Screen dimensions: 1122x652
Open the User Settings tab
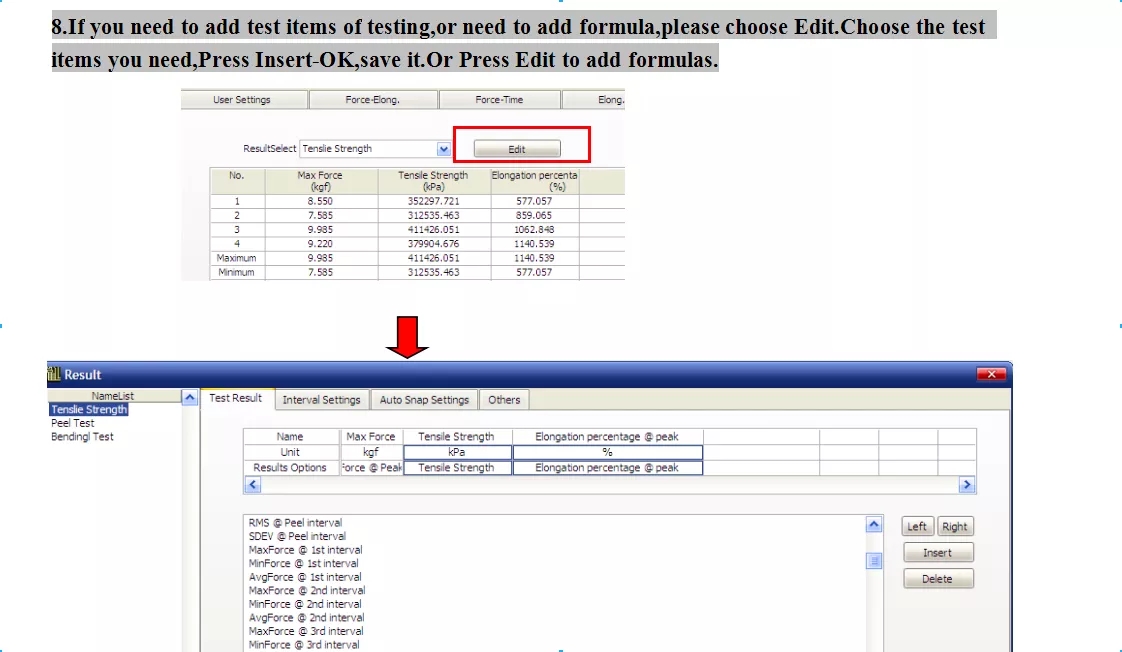tap(242, 100)
